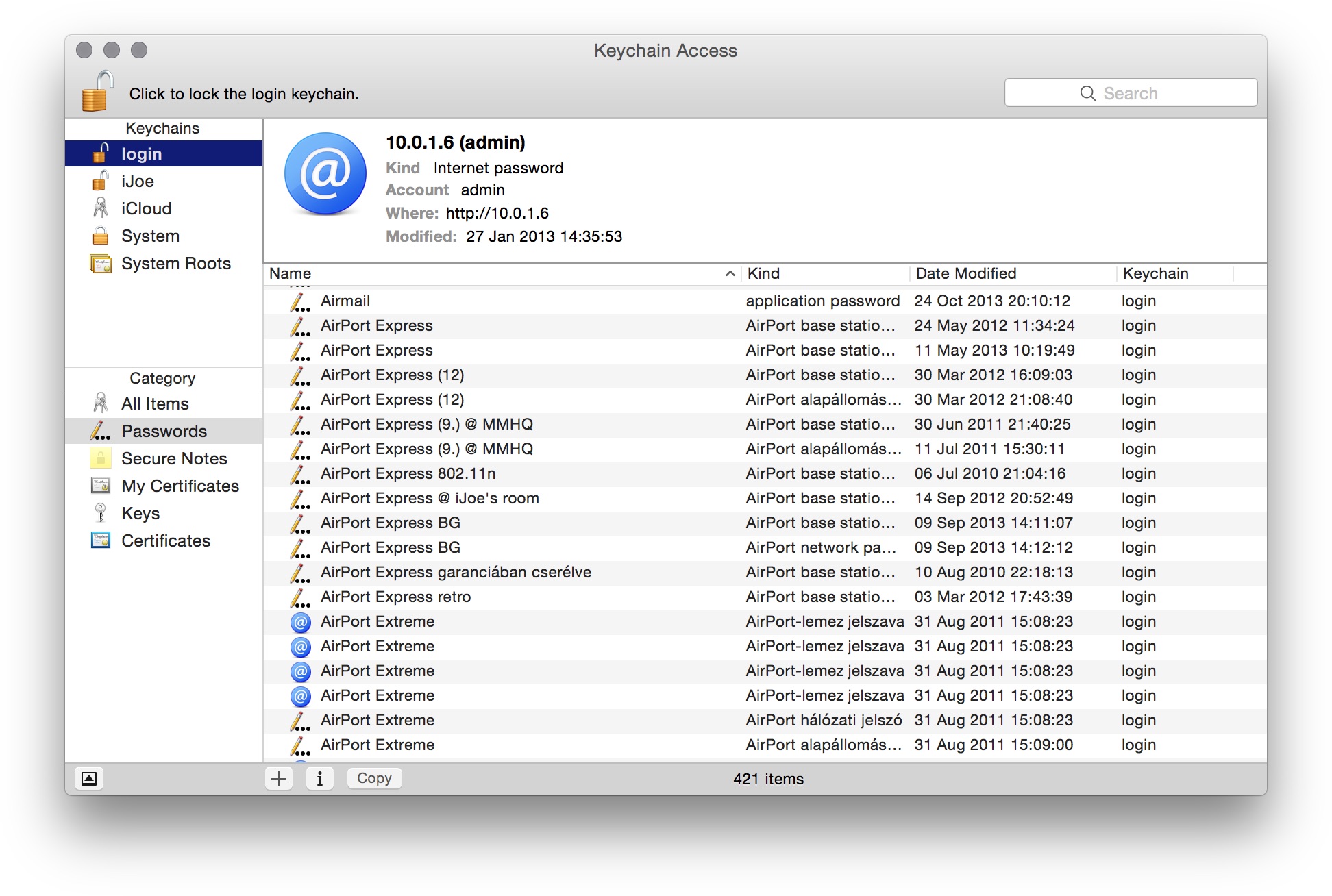Click date 06 Jul 2010 21:04:16
1332x896 pixels.
(x=990, y=474)
